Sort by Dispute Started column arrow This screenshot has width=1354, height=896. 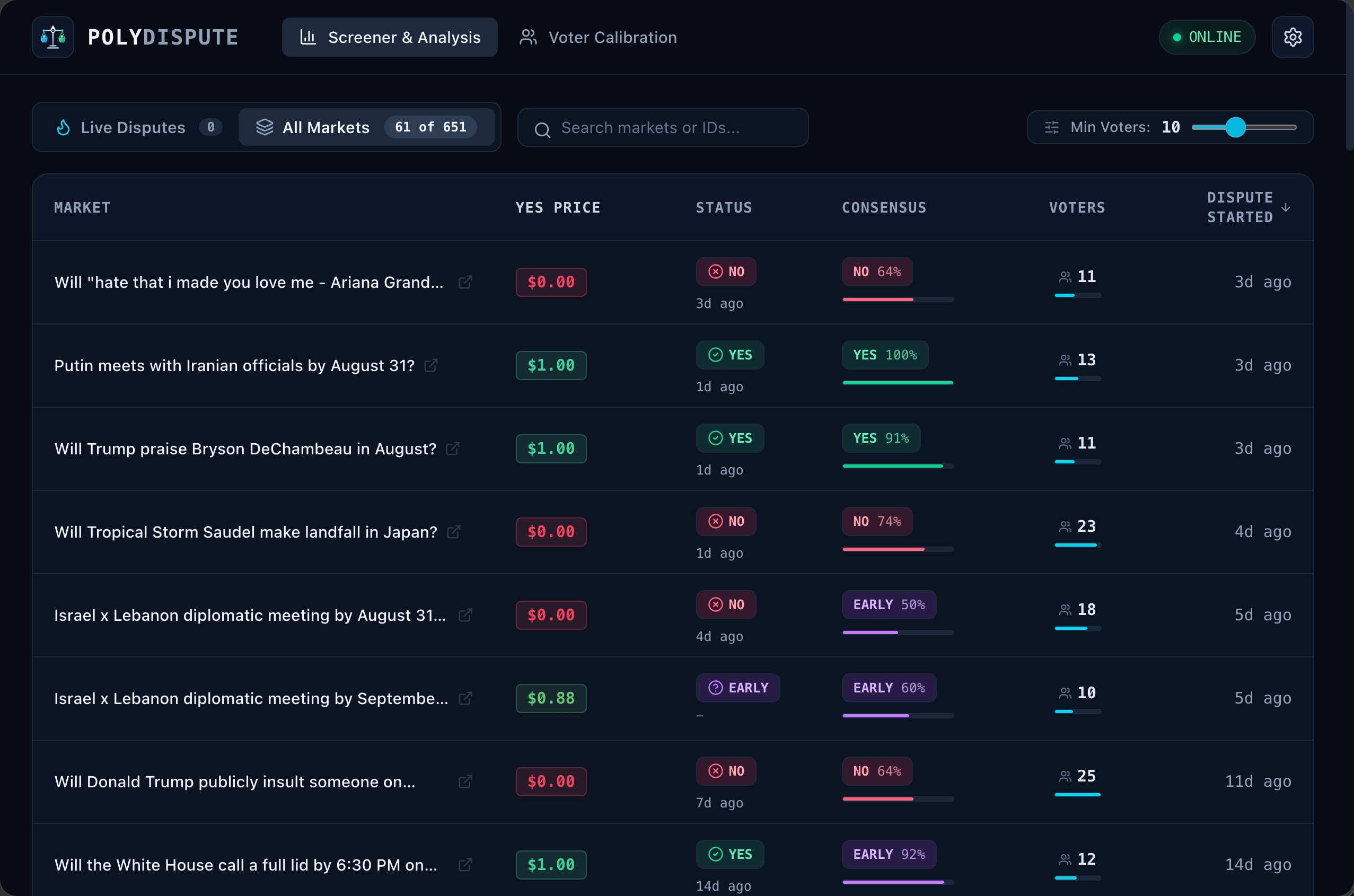[1286, 207]
